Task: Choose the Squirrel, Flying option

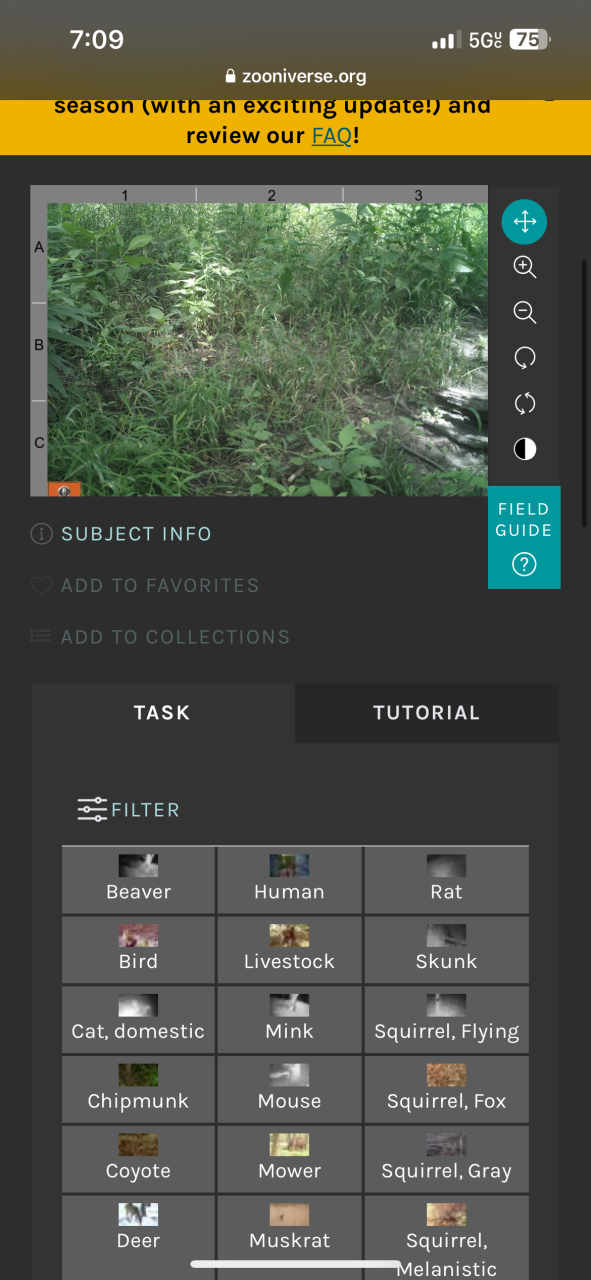Action: point(446,1020)
